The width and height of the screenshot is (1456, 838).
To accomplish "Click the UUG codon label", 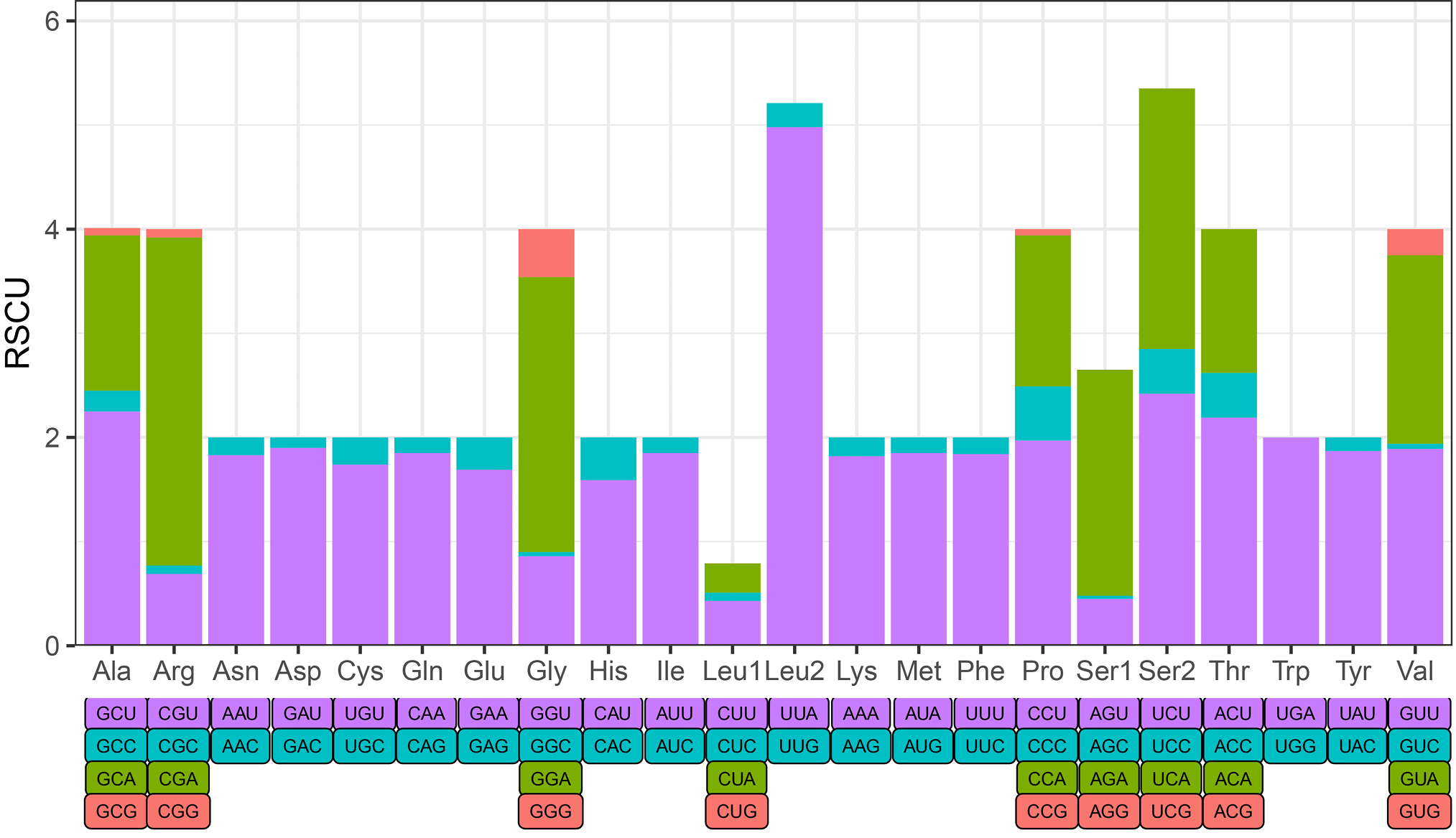I will [x=799, y=746].
